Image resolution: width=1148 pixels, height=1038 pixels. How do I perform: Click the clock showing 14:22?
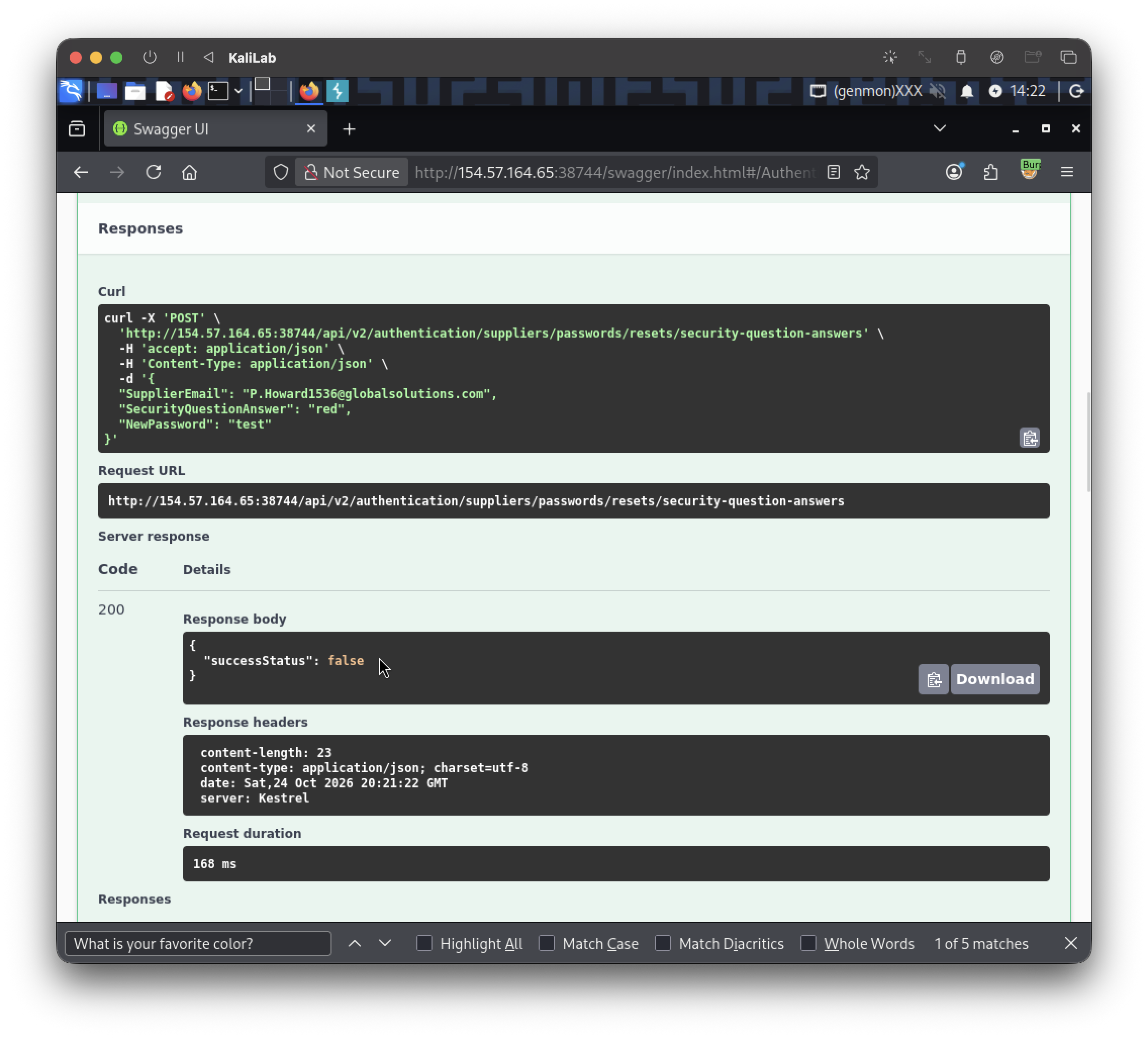pos(1028,91)
